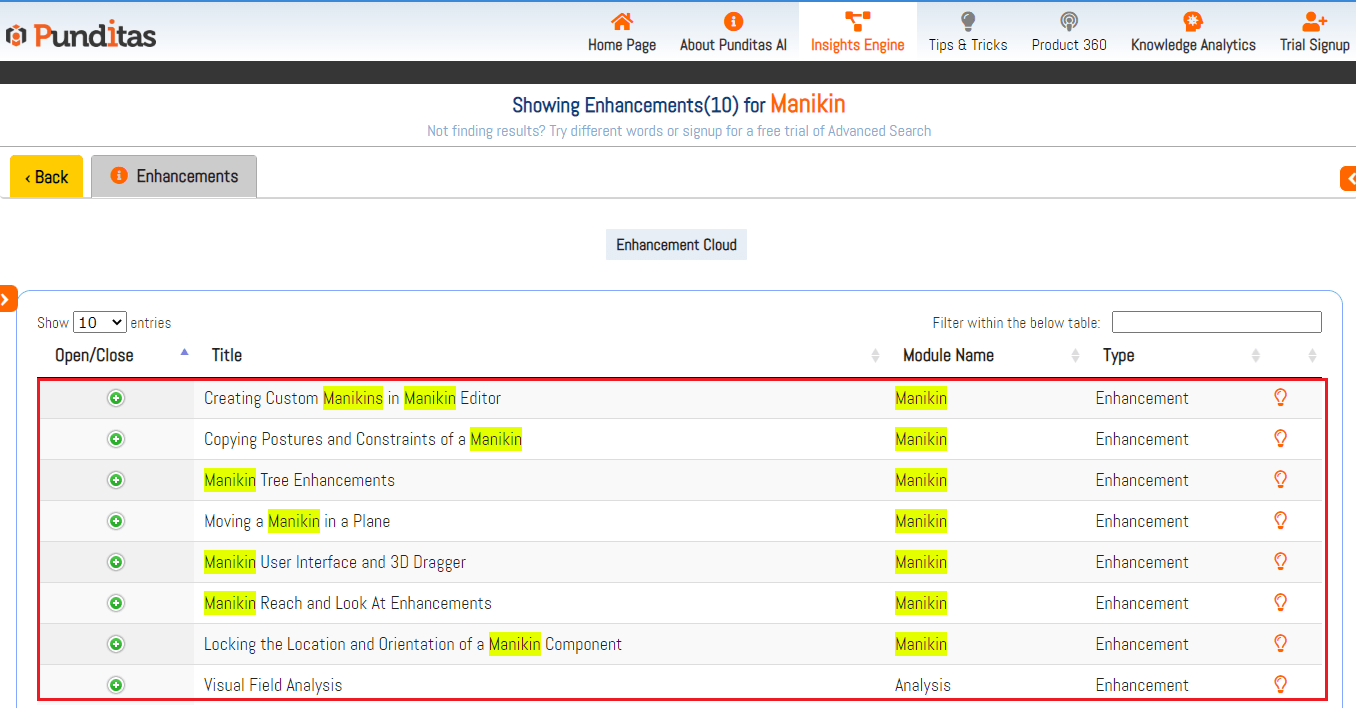Screen dimensions: 1356x708
Task: Click Trial Signup user icon
Action: click(x=1314, y=22)
